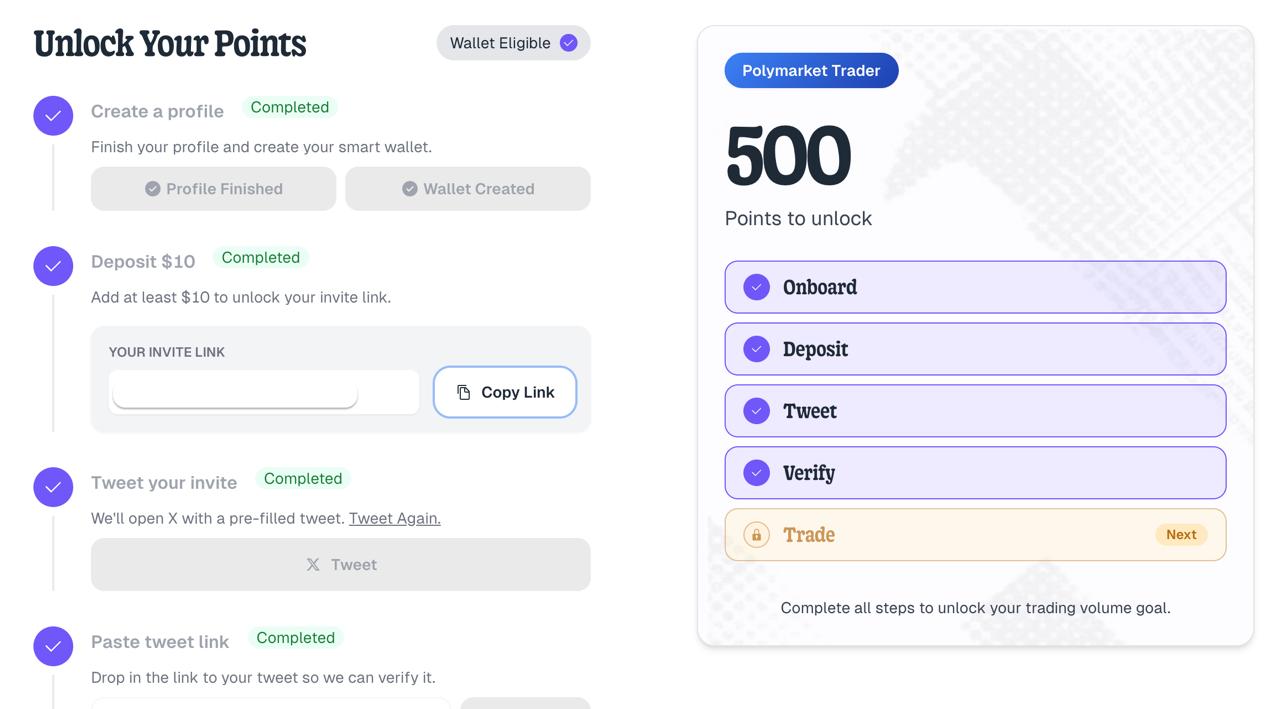
Task: Click the Create a profile step checkmark circle
Action: click(53, 116)
